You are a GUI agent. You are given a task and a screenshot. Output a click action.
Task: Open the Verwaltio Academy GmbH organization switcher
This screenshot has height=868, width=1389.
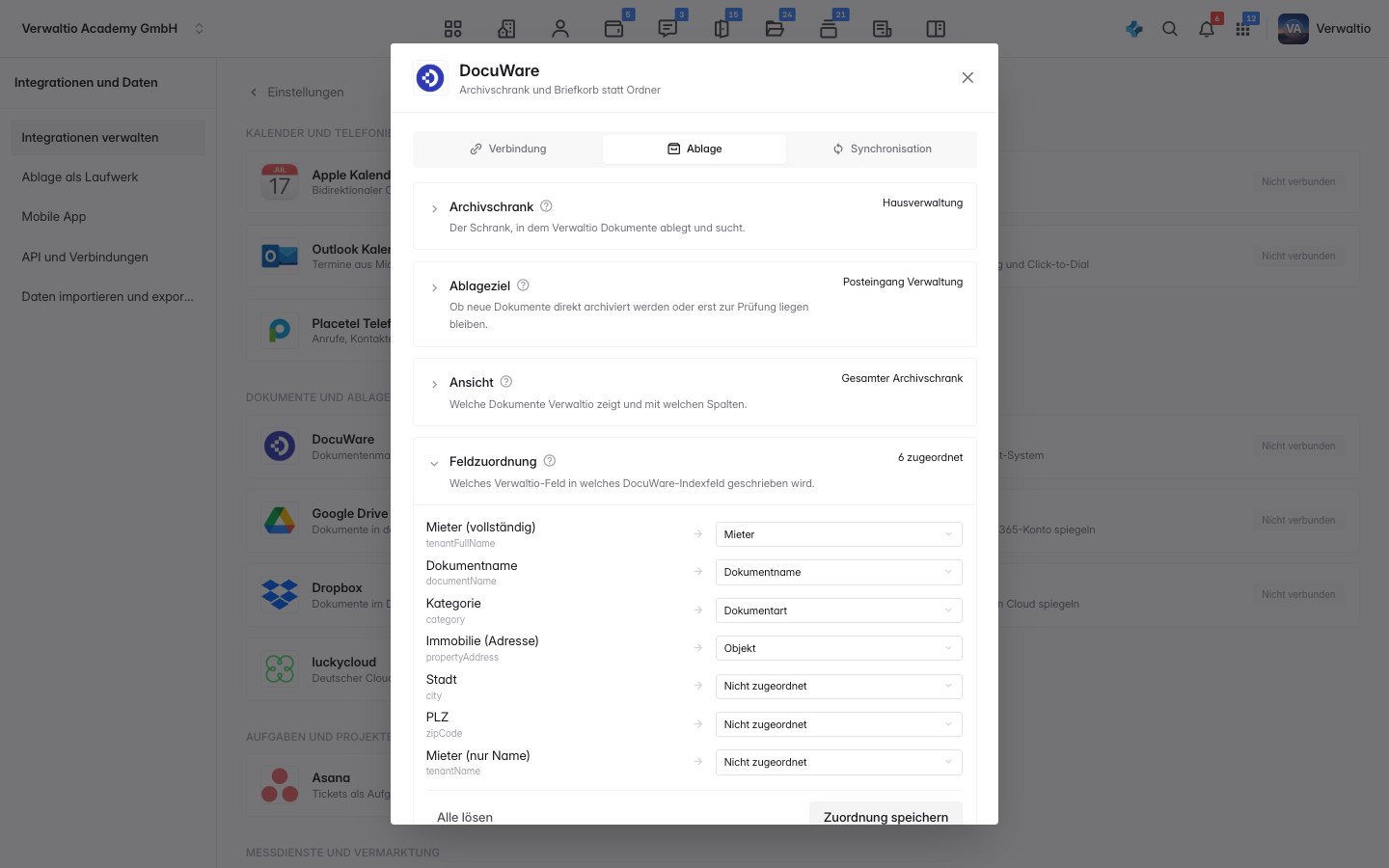(113, 29)
